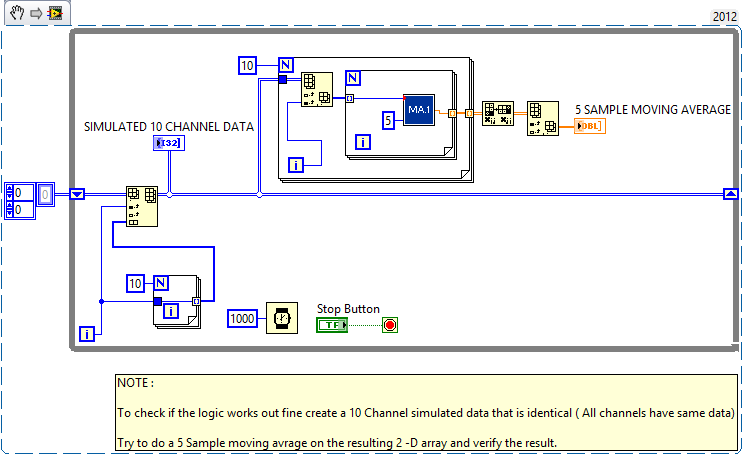743x455 pixels.
Task: Click the Index Array function inside outer For Loop
Action: point(317,89)
